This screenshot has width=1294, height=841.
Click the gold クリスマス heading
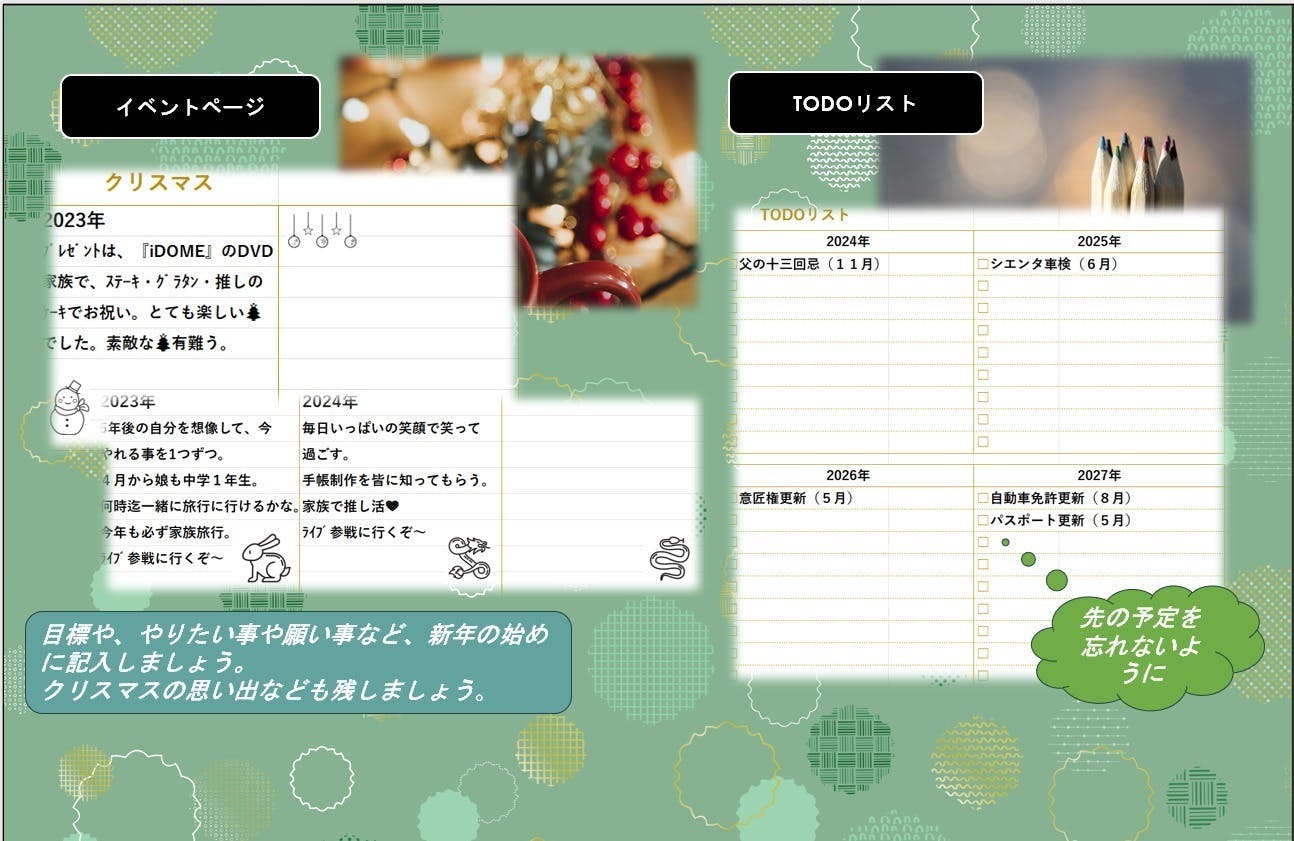click(159, 183)
